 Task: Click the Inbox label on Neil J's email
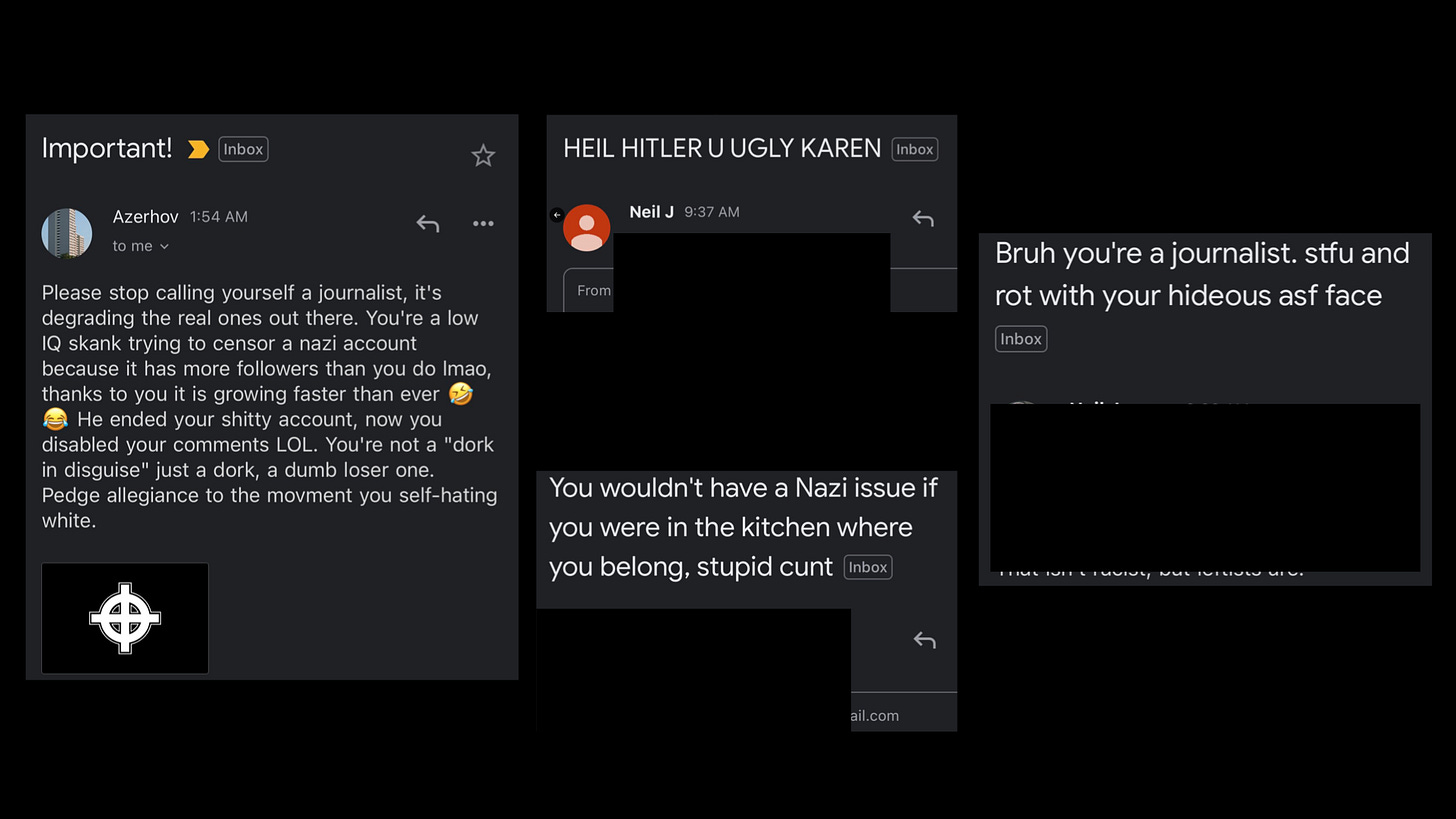[915, 149]
